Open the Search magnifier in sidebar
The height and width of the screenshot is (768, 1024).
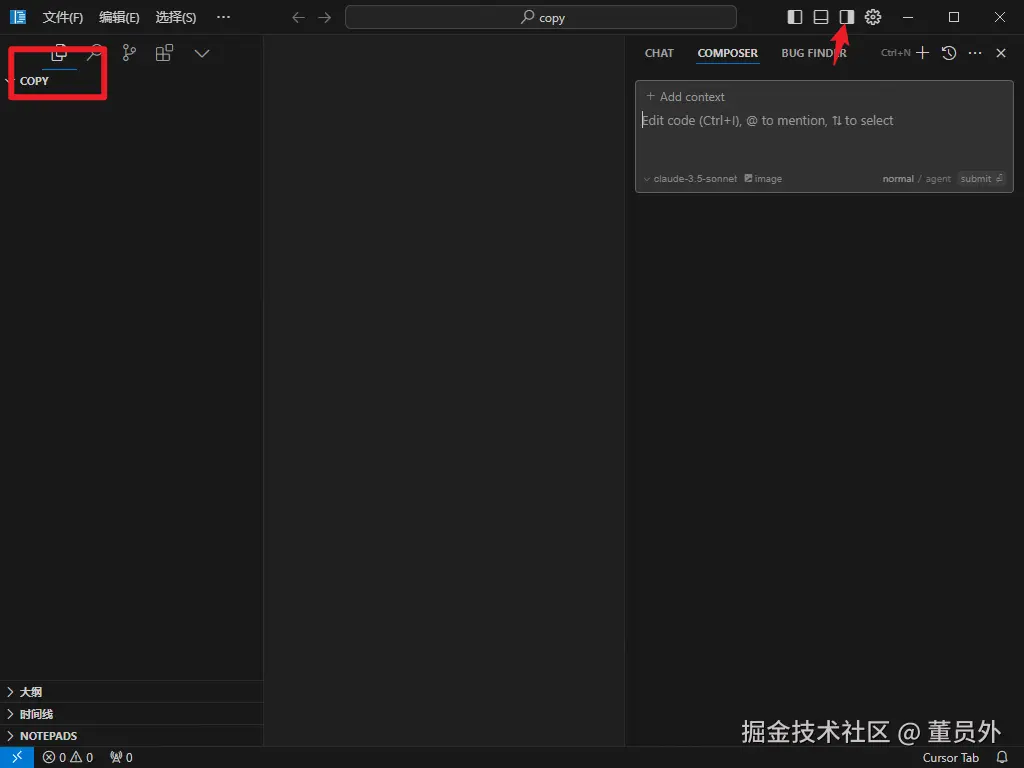click(95, 54)
